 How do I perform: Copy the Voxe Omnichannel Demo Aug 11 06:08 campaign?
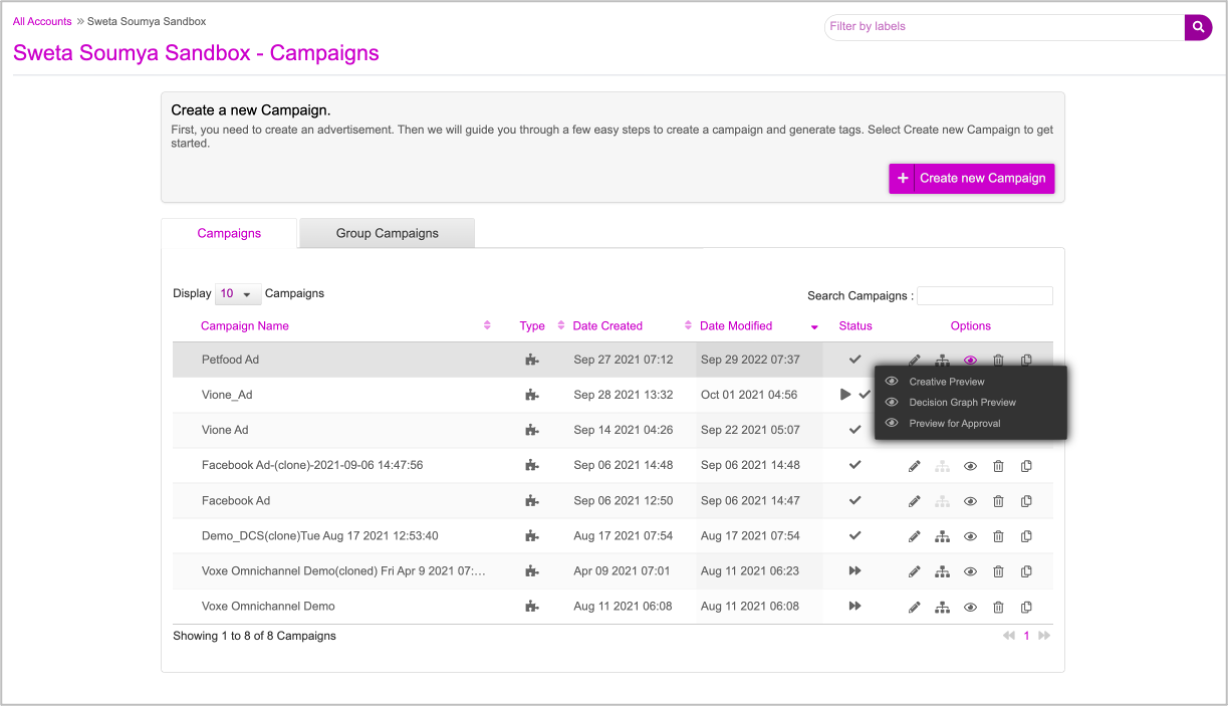pos(1026,607)
